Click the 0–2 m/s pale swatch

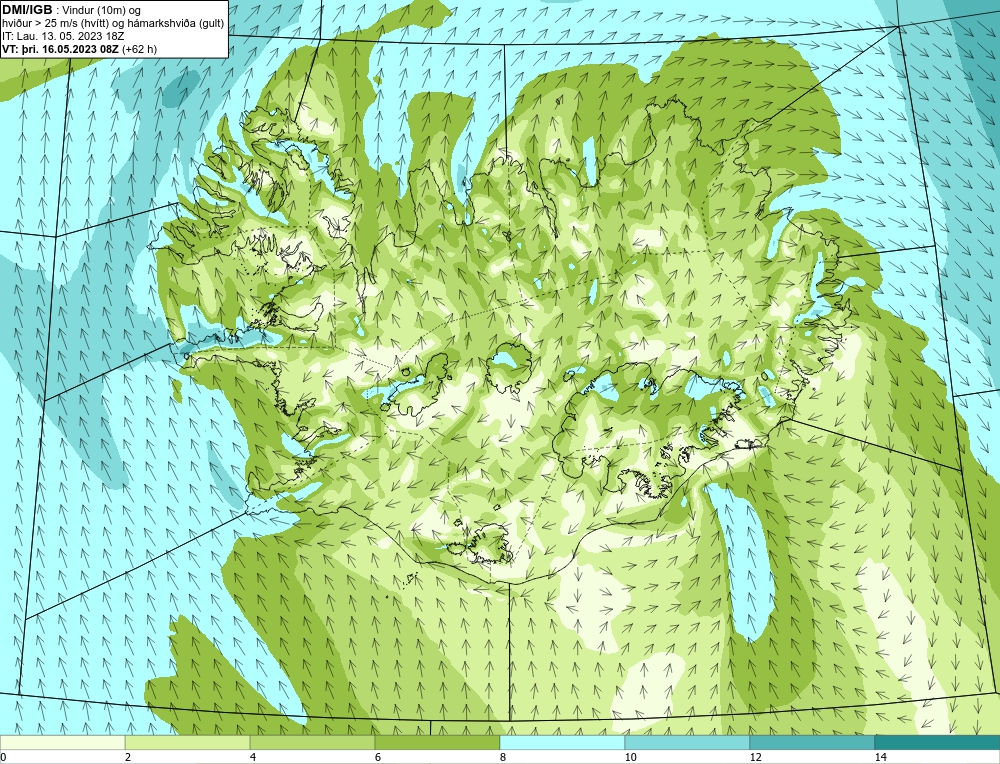tap(62, 742)
